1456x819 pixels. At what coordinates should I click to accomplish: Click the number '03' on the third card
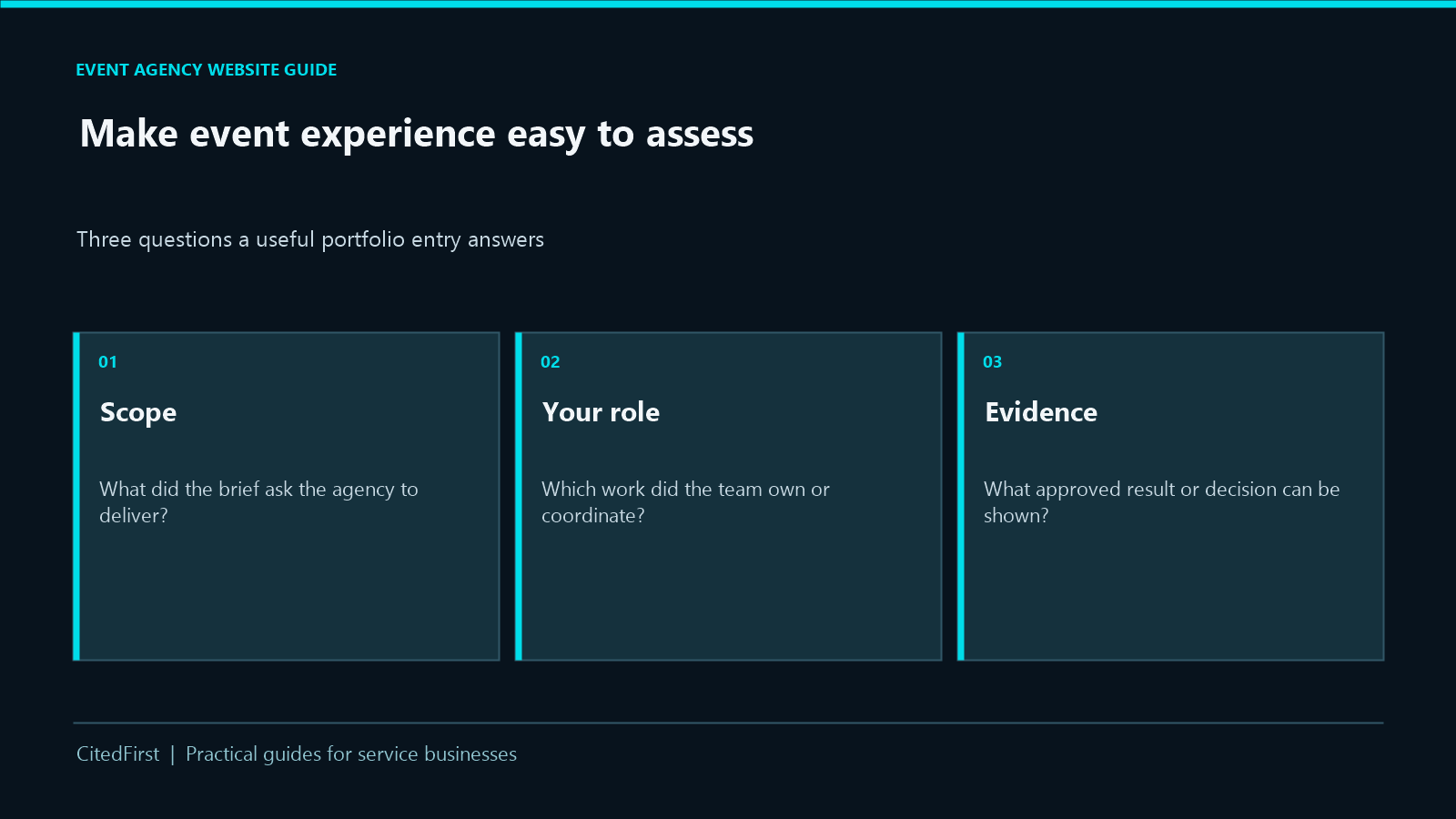pos(992,362)
